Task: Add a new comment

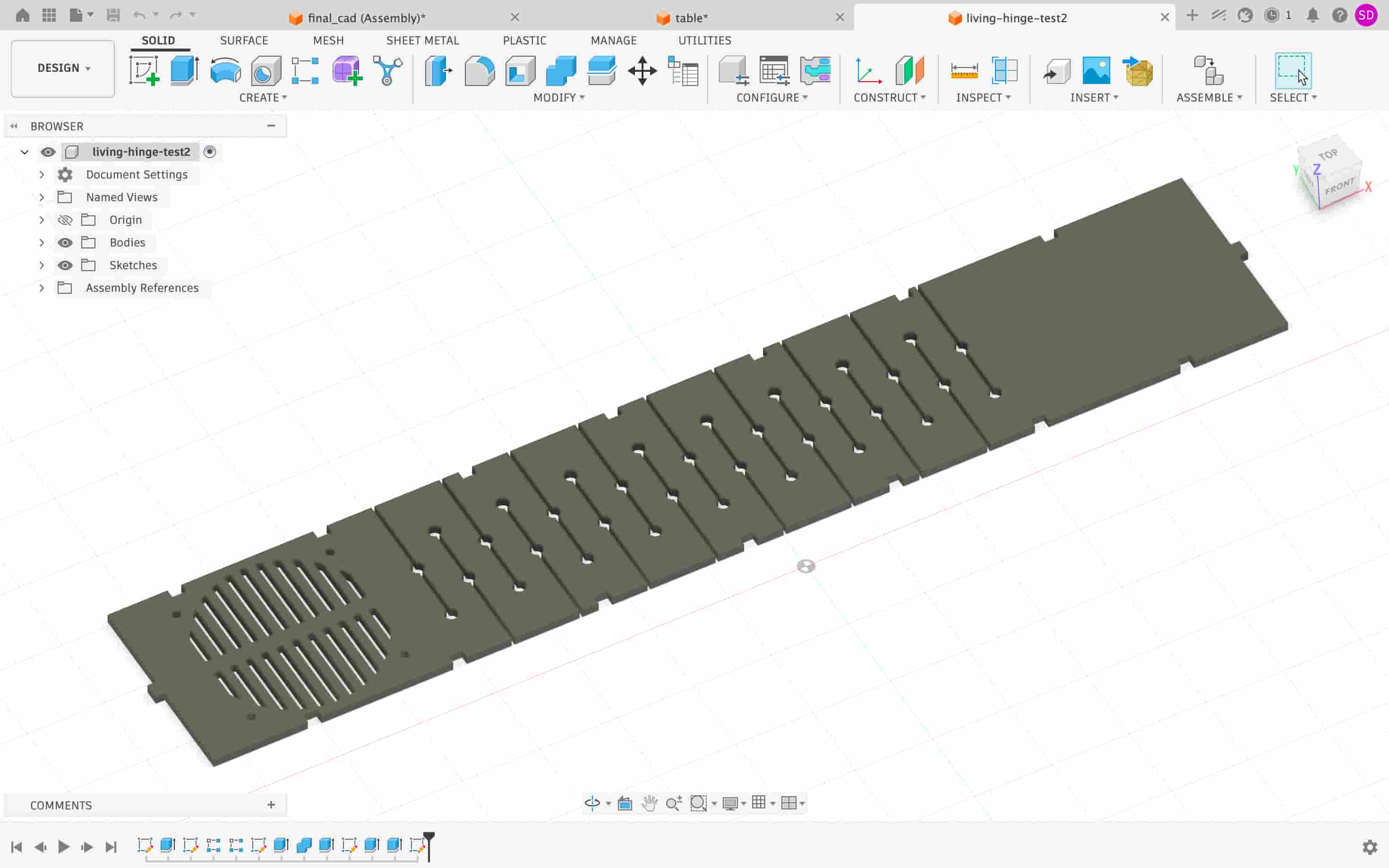Action: tap(271, 805)
